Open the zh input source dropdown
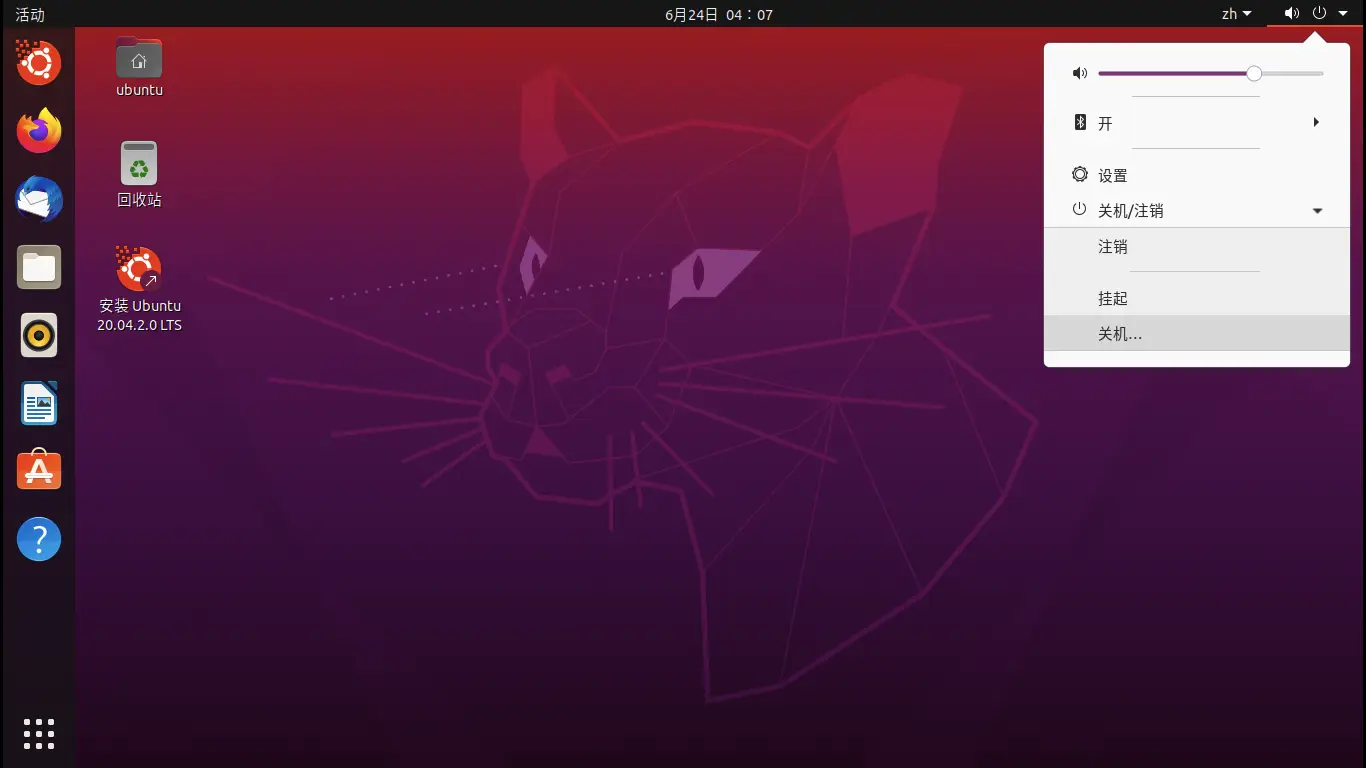 click(x=1236, y=14)
